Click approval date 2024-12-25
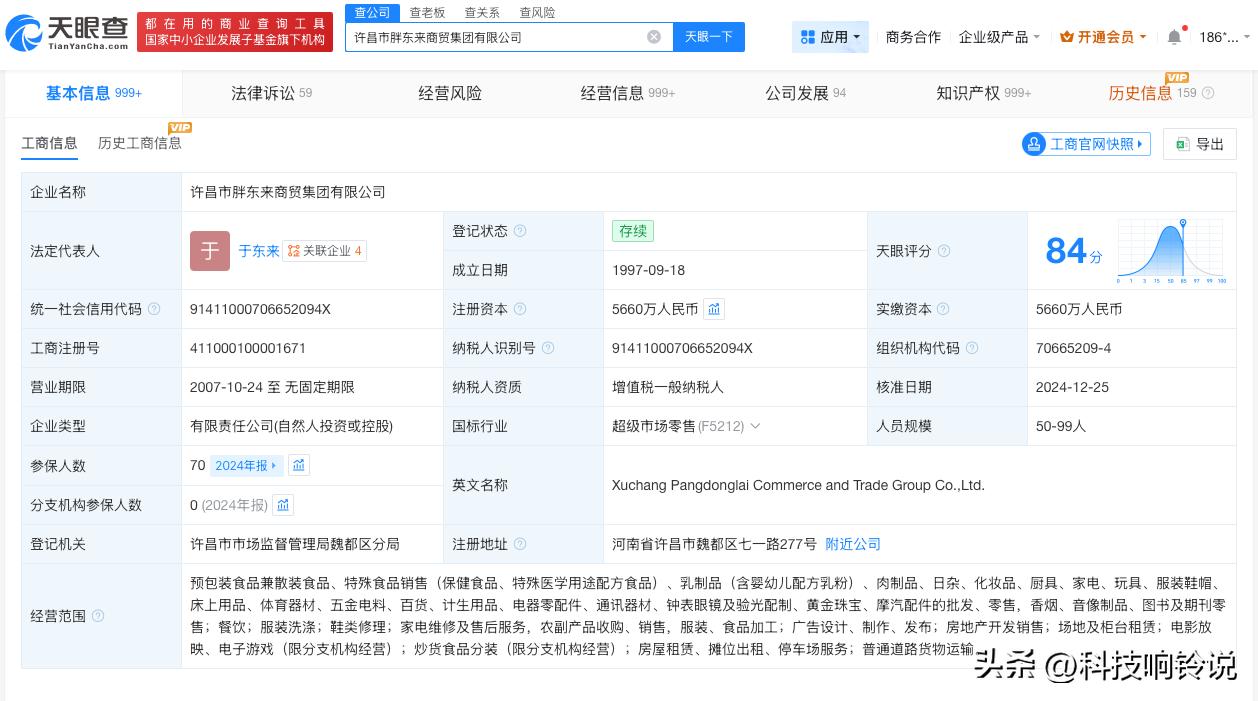The width and height of the screenshot is (1258, 701). (x=1072, y=387)
